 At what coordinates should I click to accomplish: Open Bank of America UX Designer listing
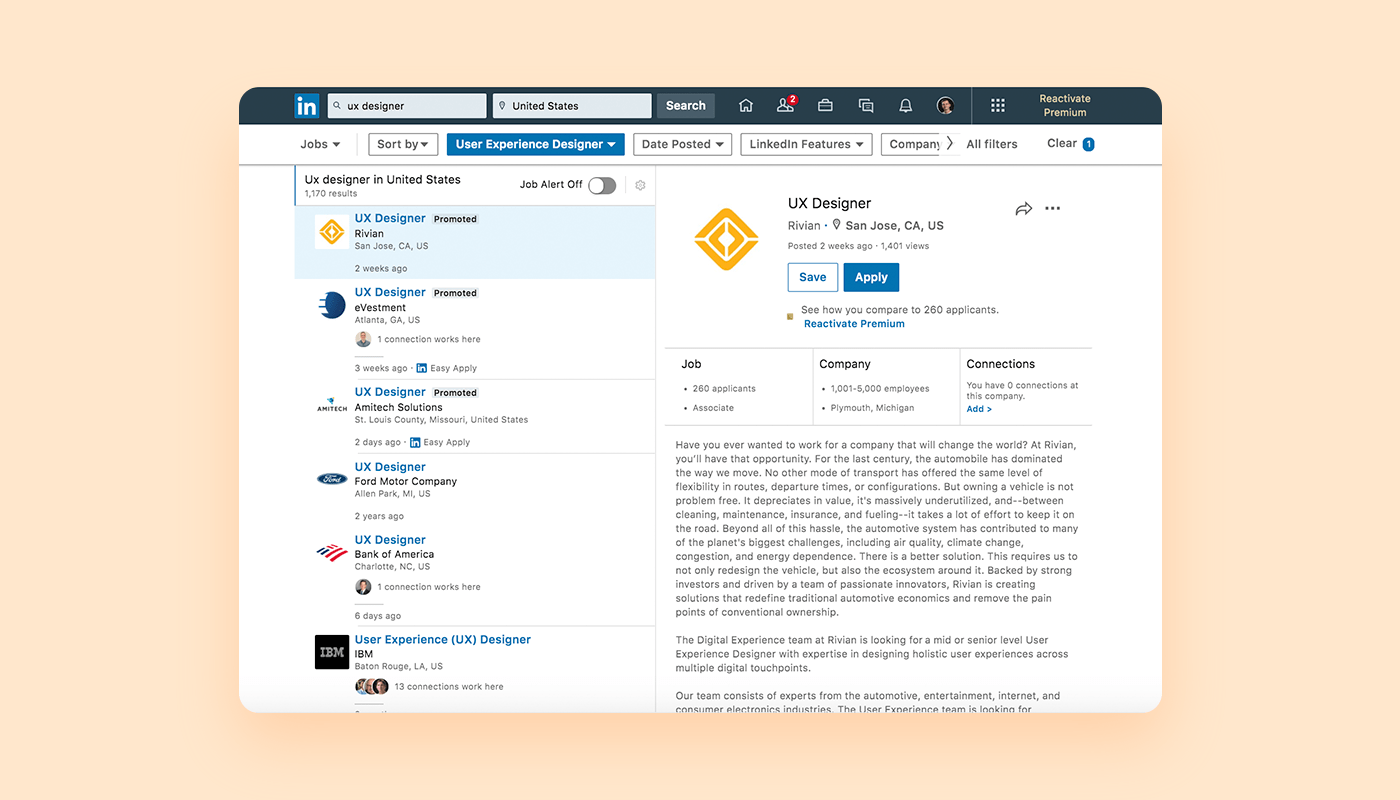(390, 540)
